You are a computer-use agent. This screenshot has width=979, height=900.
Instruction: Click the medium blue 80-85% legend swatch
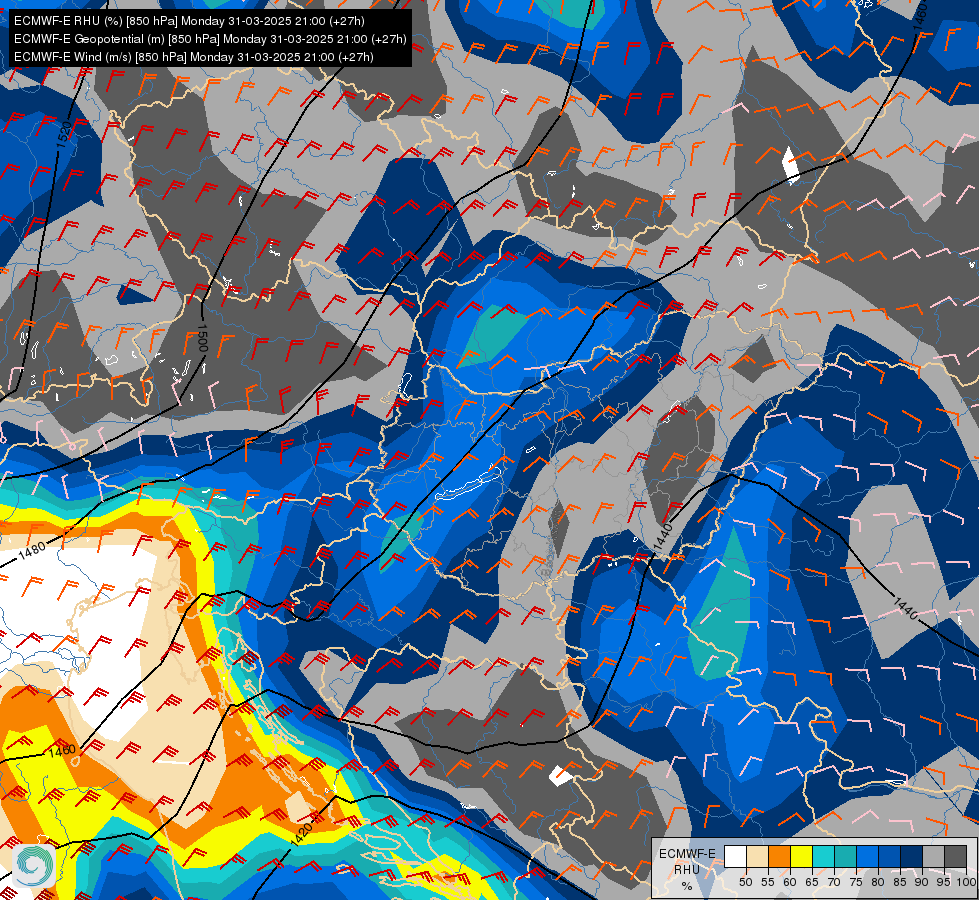coord(889,856)
